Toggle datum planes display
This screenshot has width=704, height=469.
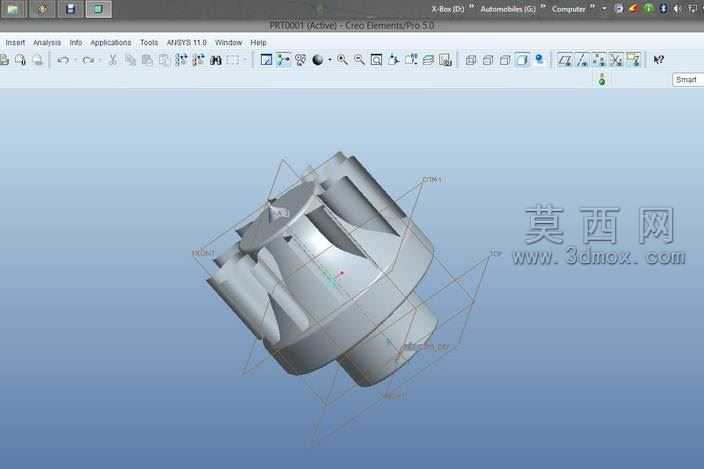(565, 60)
